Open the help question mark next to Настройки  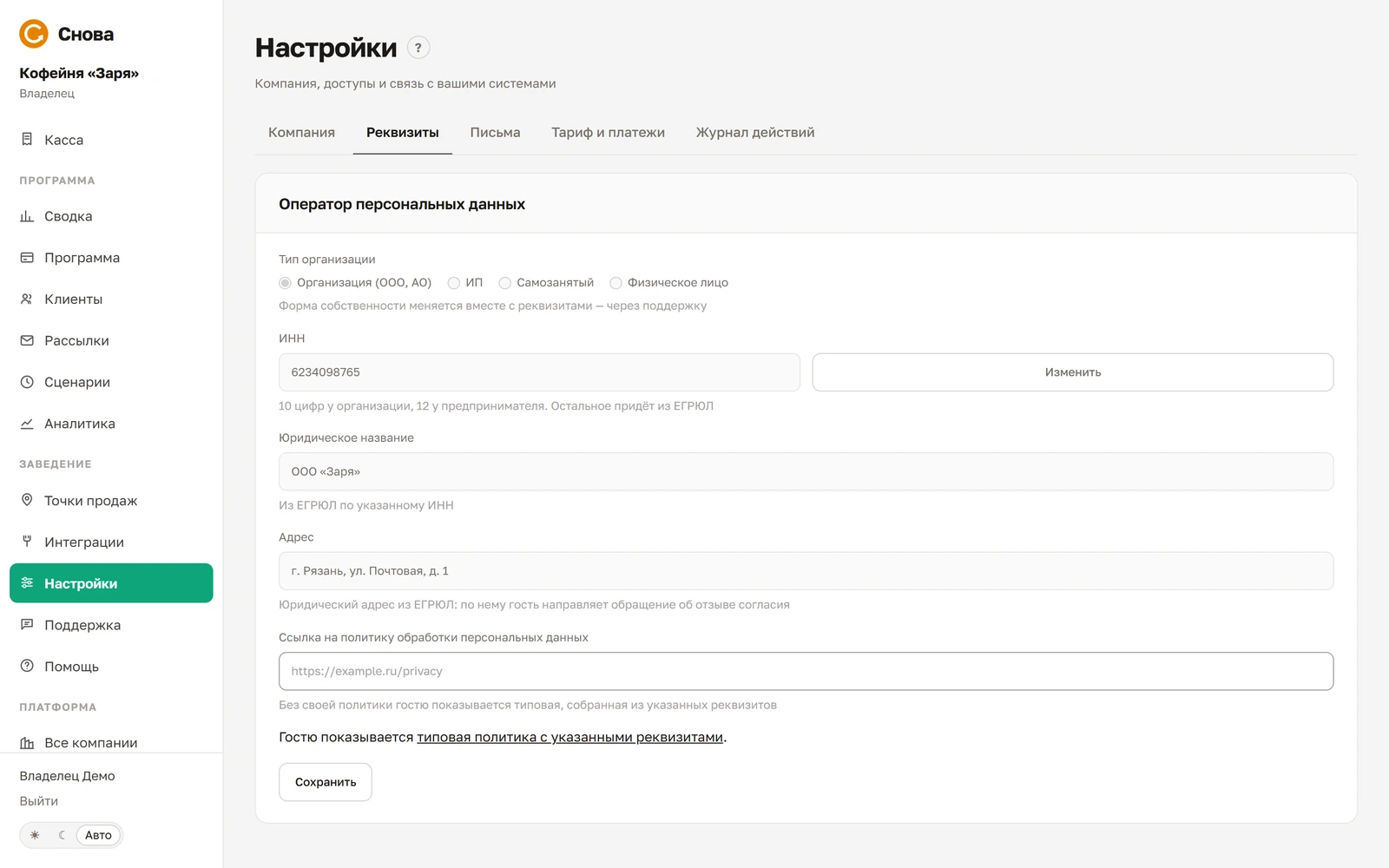click(418, 48)
